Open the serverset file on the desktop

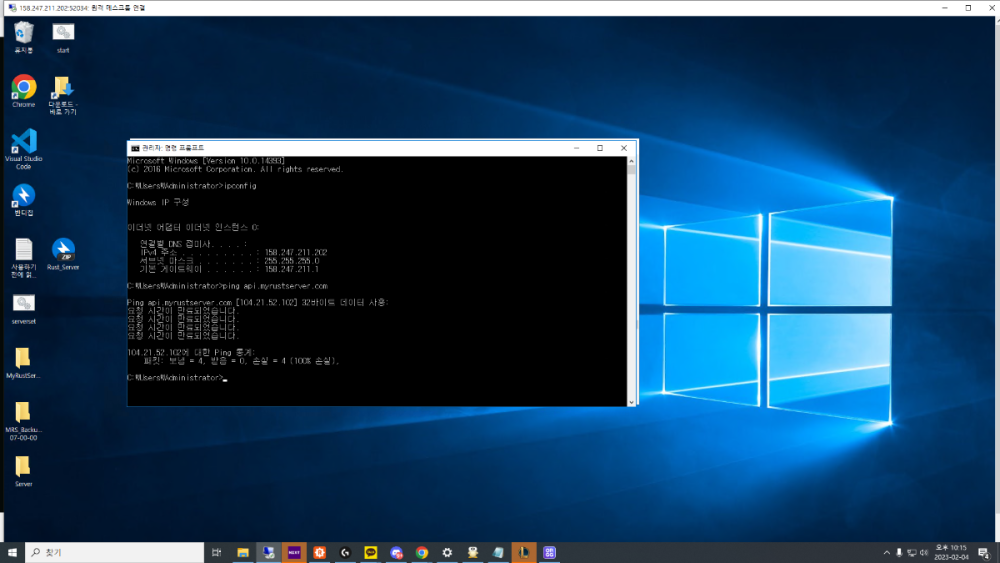[x=23, y=304]
